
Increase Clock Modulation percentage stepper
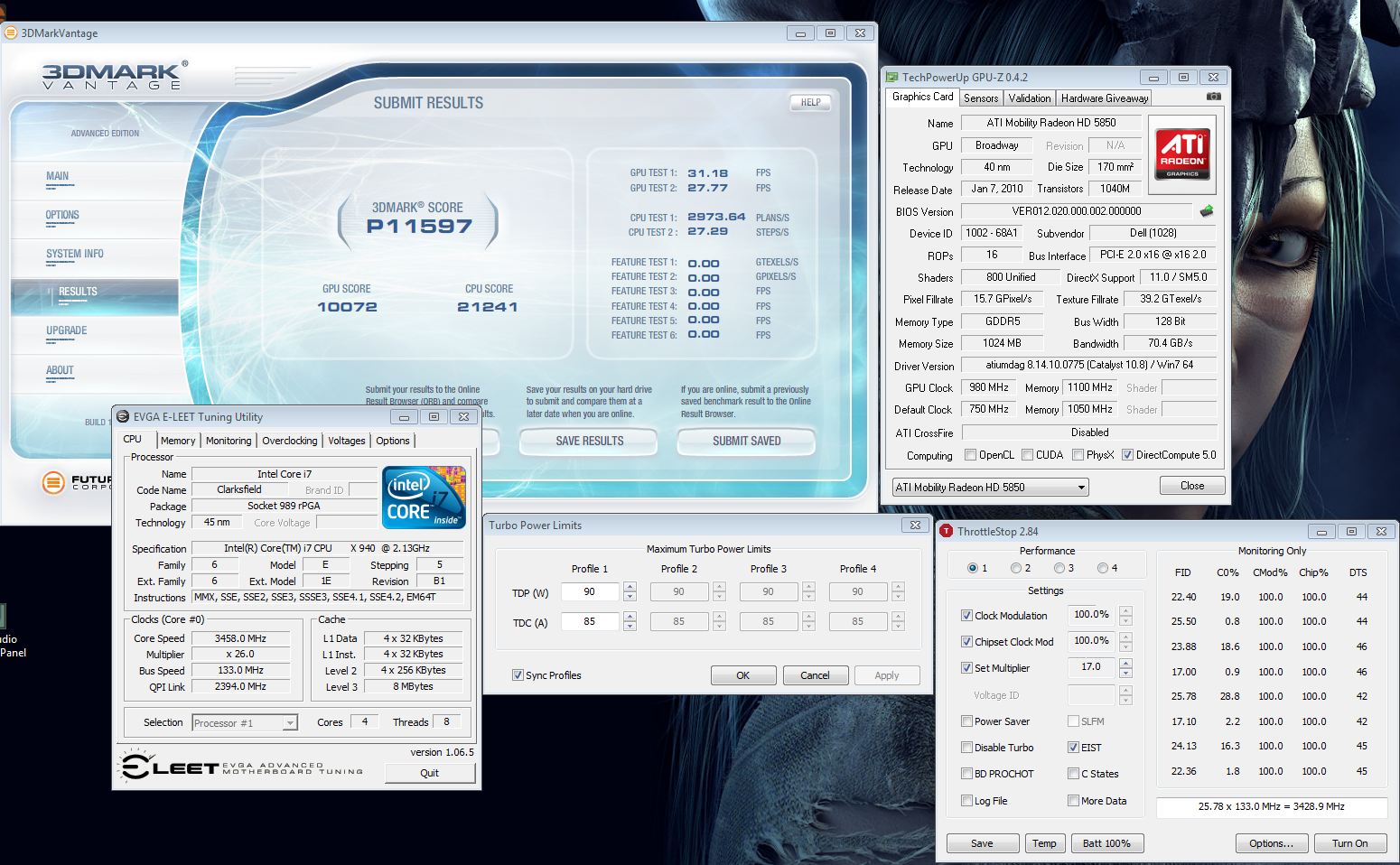1125,610
